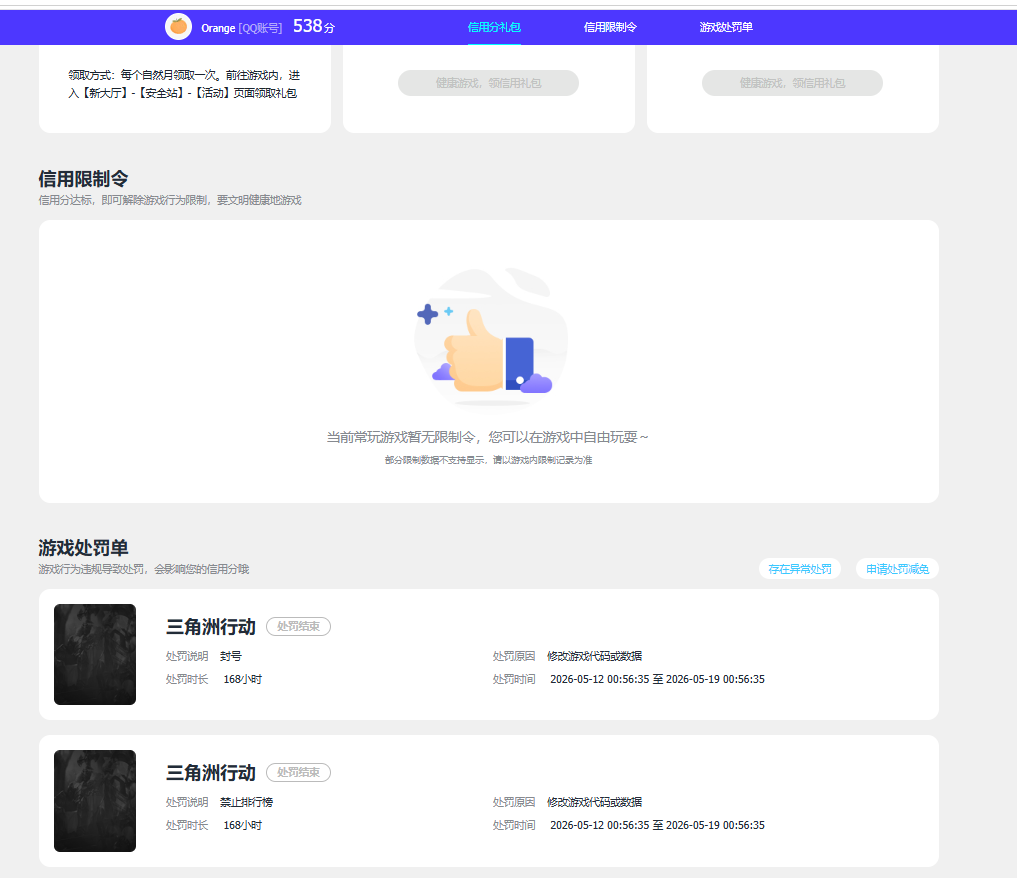The height and width of the screenshot is (878, 1017).
Task: Open the 禁止排行榜 penalty game thumbnail
Action: 95,801
